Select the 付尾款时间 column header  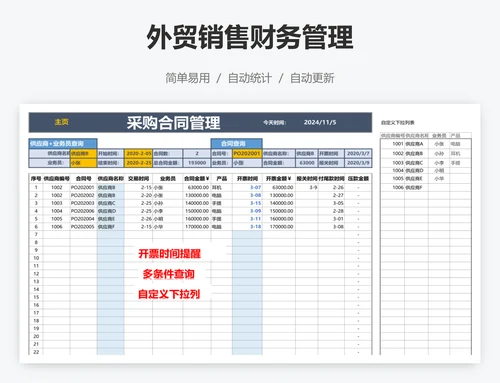(x=331, y=179)
